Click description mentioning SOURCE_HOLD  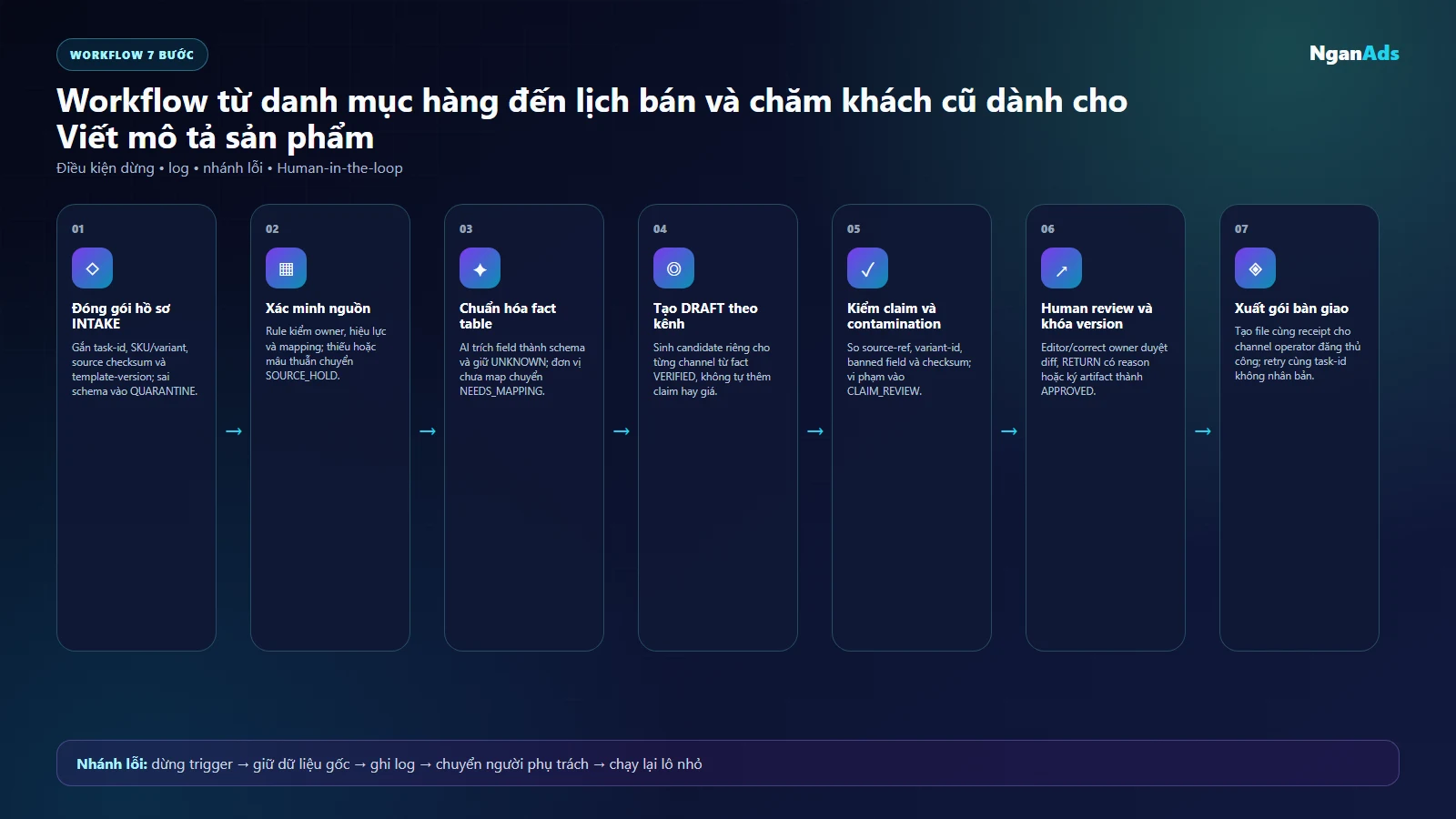326,354
